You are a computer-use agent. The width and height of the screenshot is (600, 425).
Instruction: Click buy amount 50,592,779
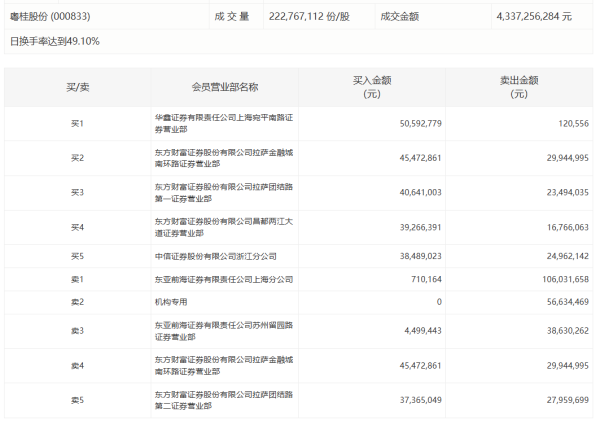click(421, 124)
